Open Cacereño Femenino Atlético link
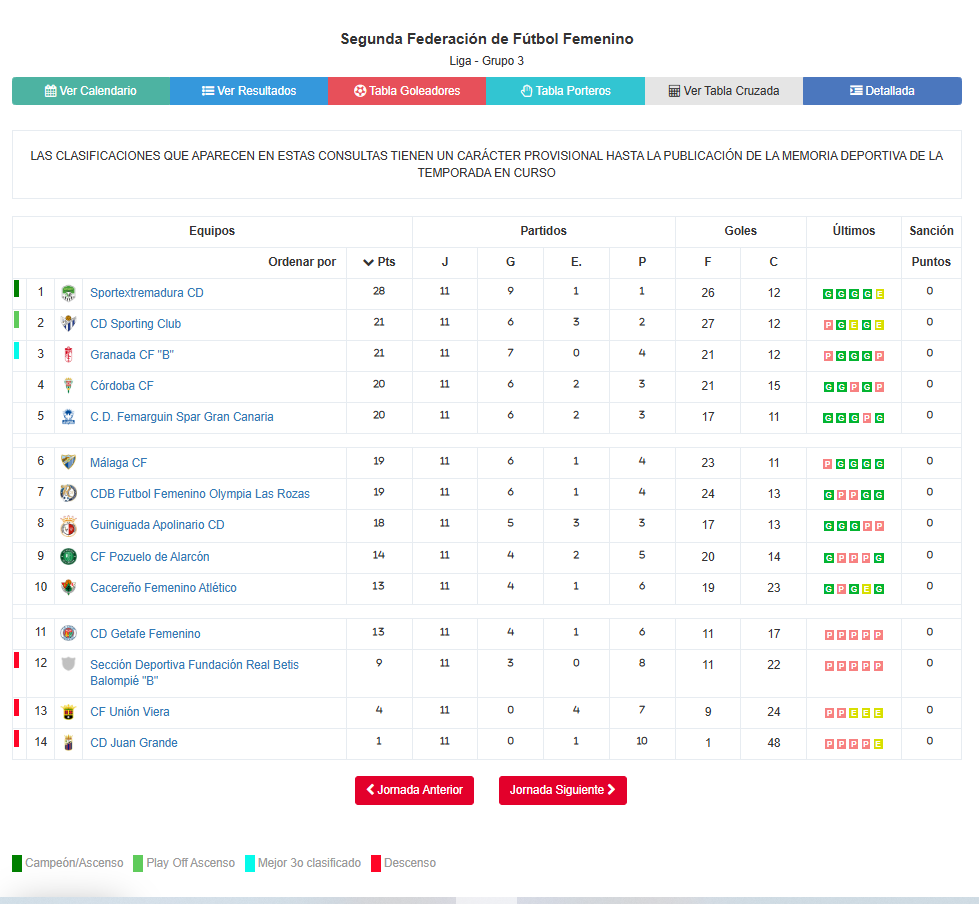This screenshot has height=904, width=979. click(164, 587)
